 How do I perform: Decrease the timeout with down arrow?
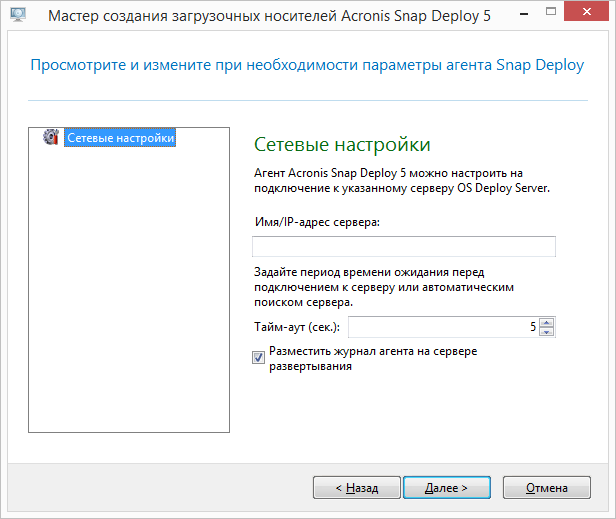tap(546, 332)
